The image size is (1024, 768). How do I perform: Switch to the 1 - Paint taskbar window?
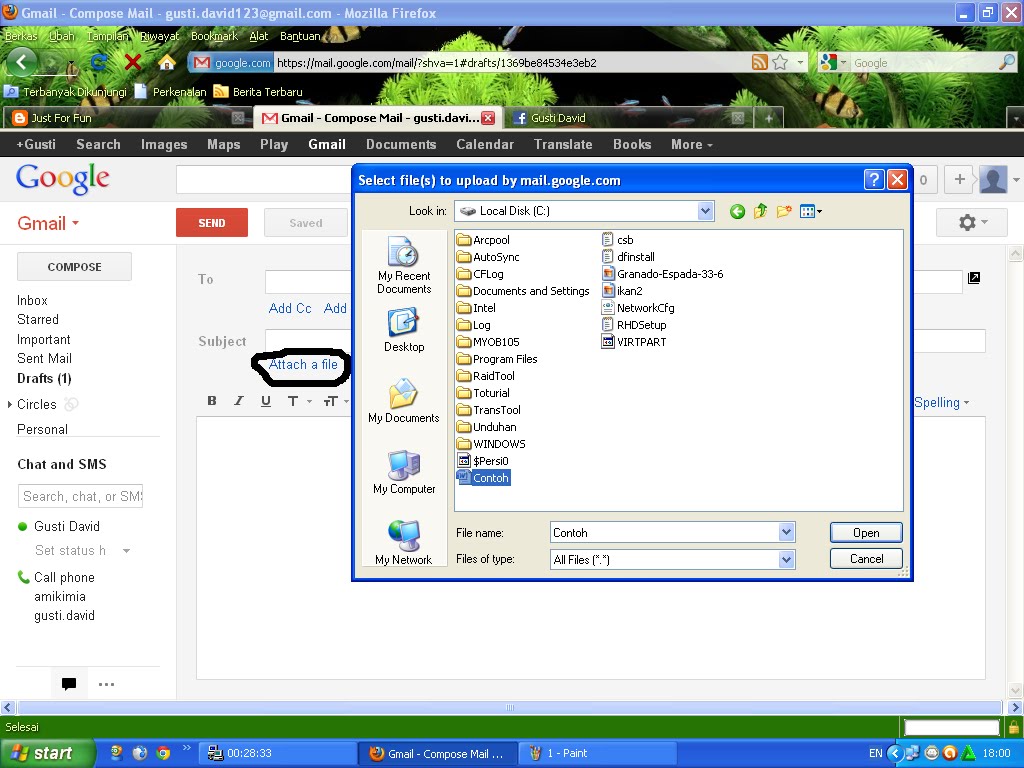598,753
